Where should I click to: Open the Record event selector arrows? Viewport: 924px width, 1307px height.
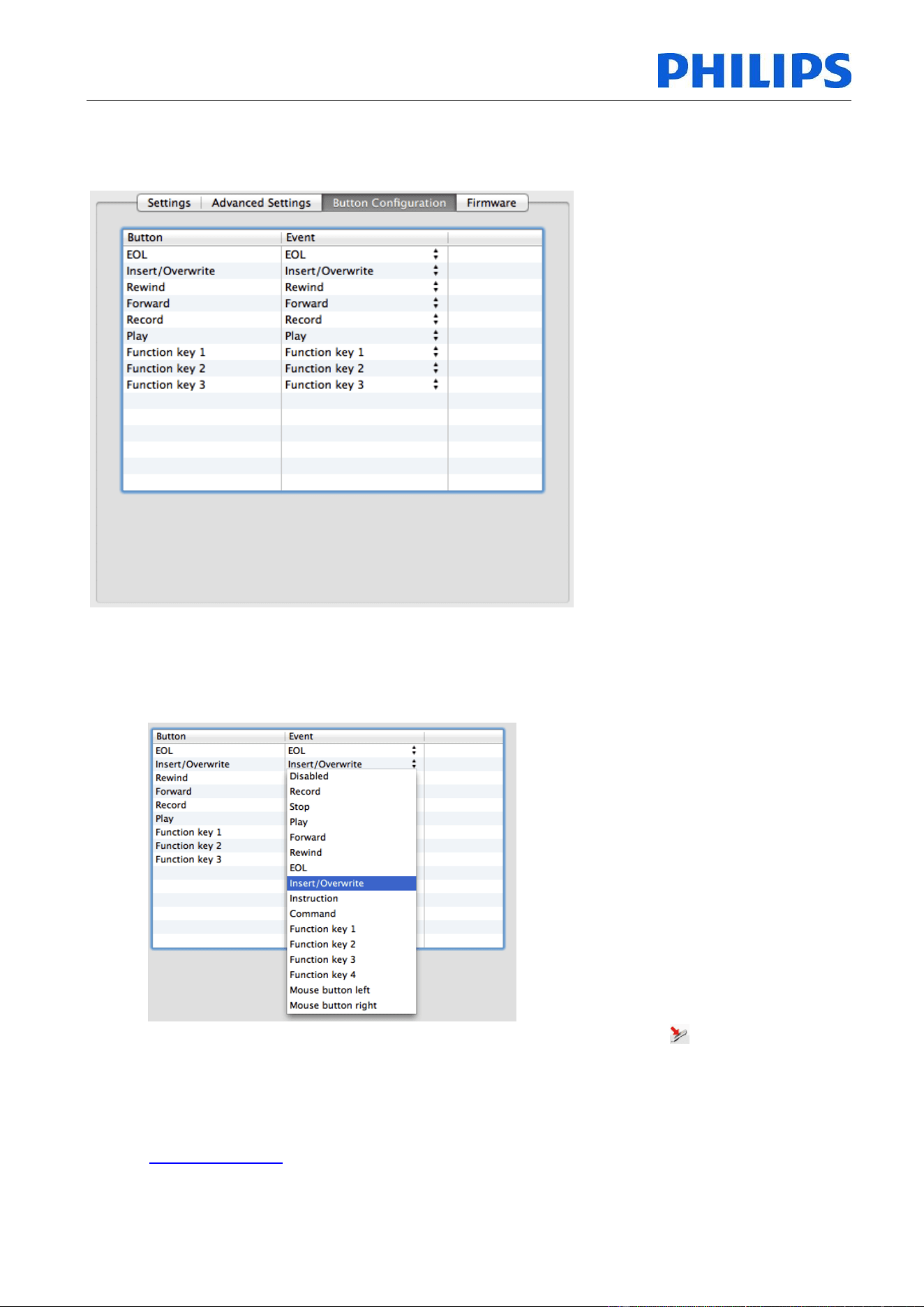click(x=435, y=319)
